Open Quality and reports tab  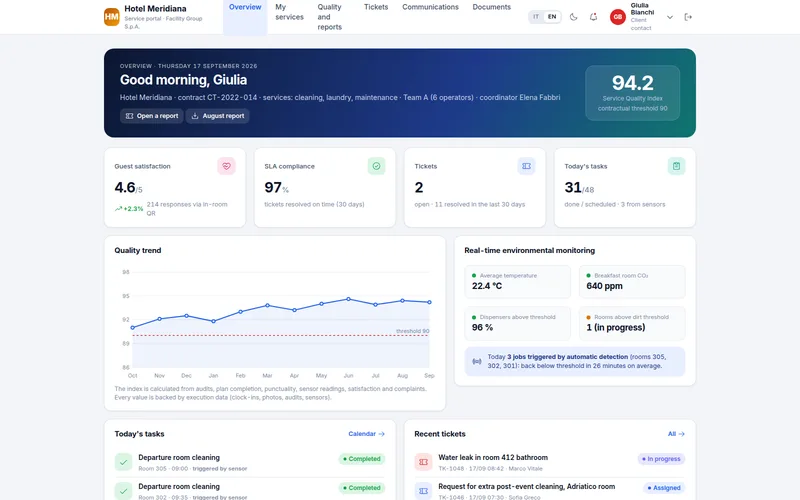330,17
